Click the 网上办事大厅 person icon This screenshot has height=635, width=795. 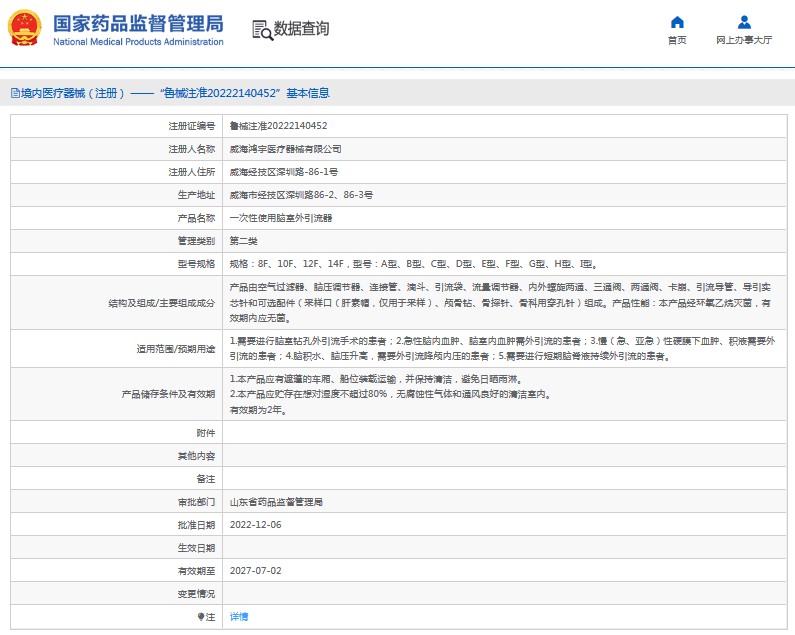point(744,22)
